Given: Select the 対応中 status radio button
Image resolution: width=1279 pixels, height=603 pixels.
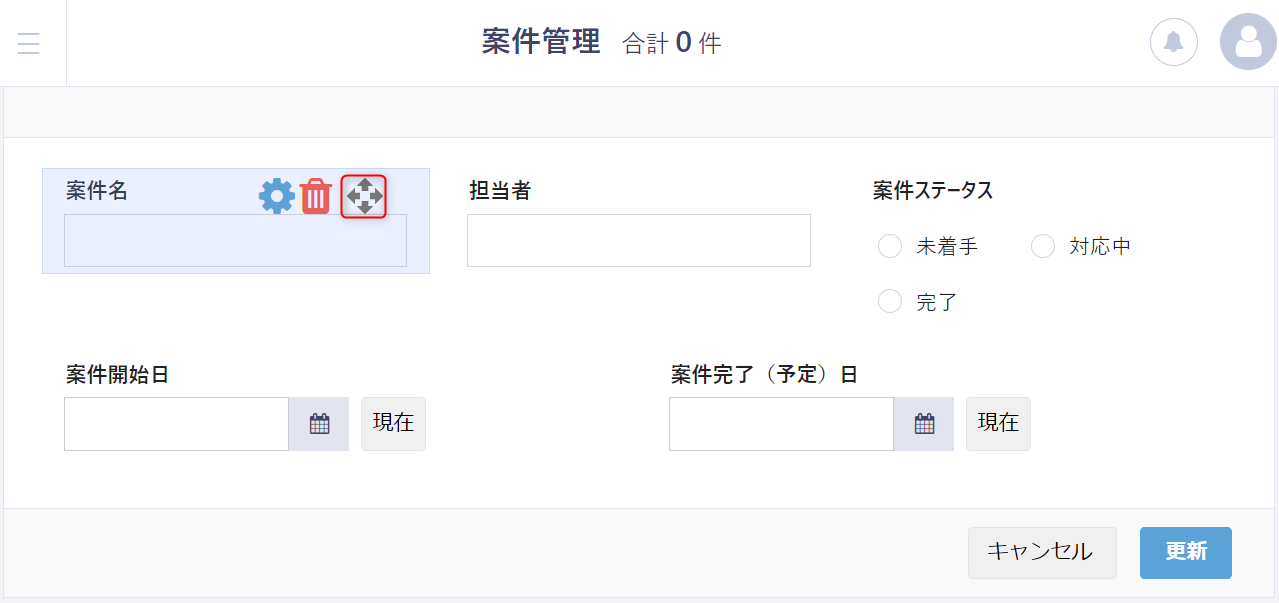Looking at the screenshot, I should (1043, 246).
